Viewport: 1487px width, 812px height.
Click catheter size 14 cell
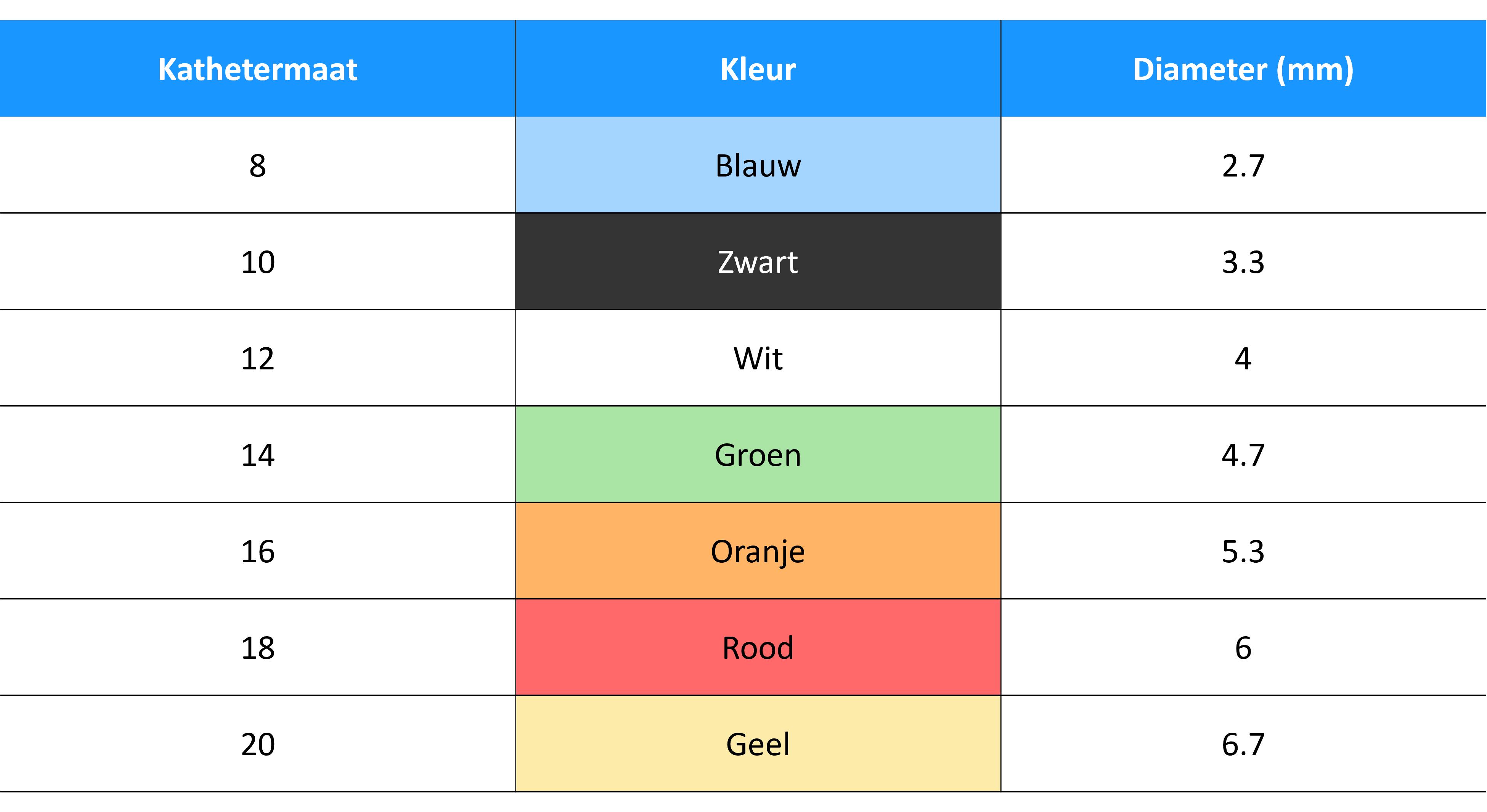(257, 454)
